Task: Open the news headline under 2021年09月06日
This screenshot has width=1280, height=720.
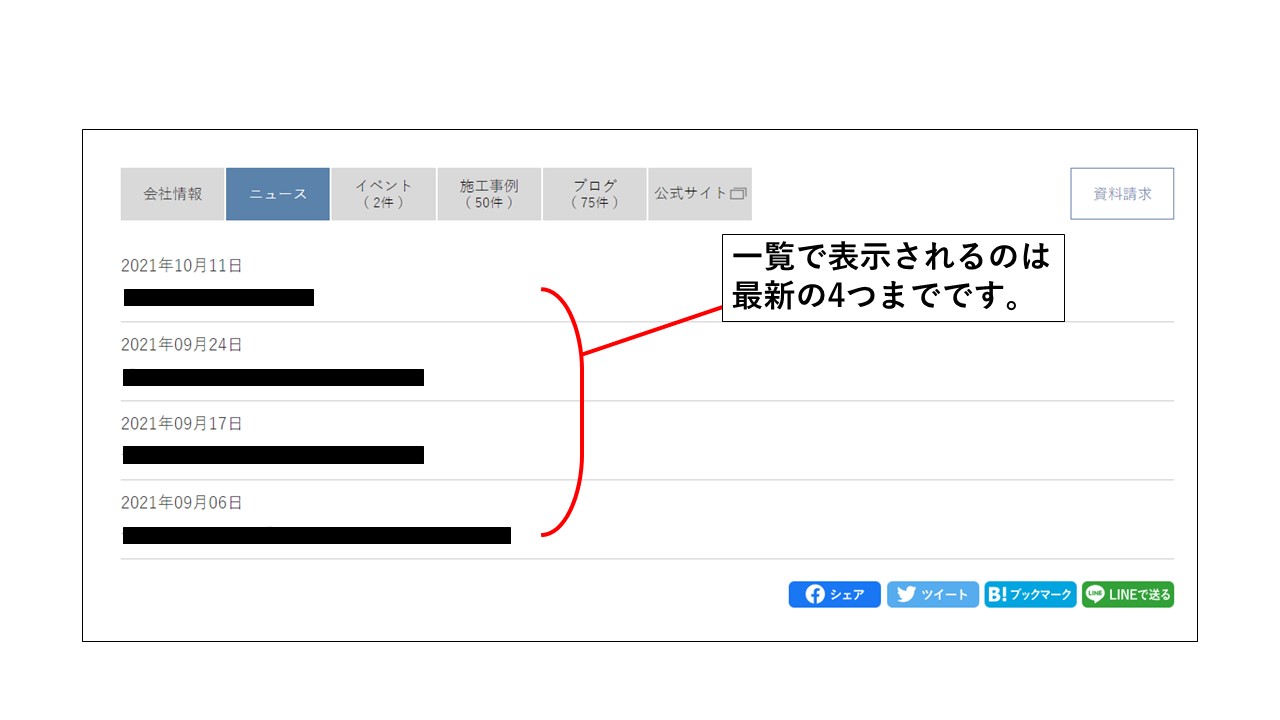Action: (316, 535)
